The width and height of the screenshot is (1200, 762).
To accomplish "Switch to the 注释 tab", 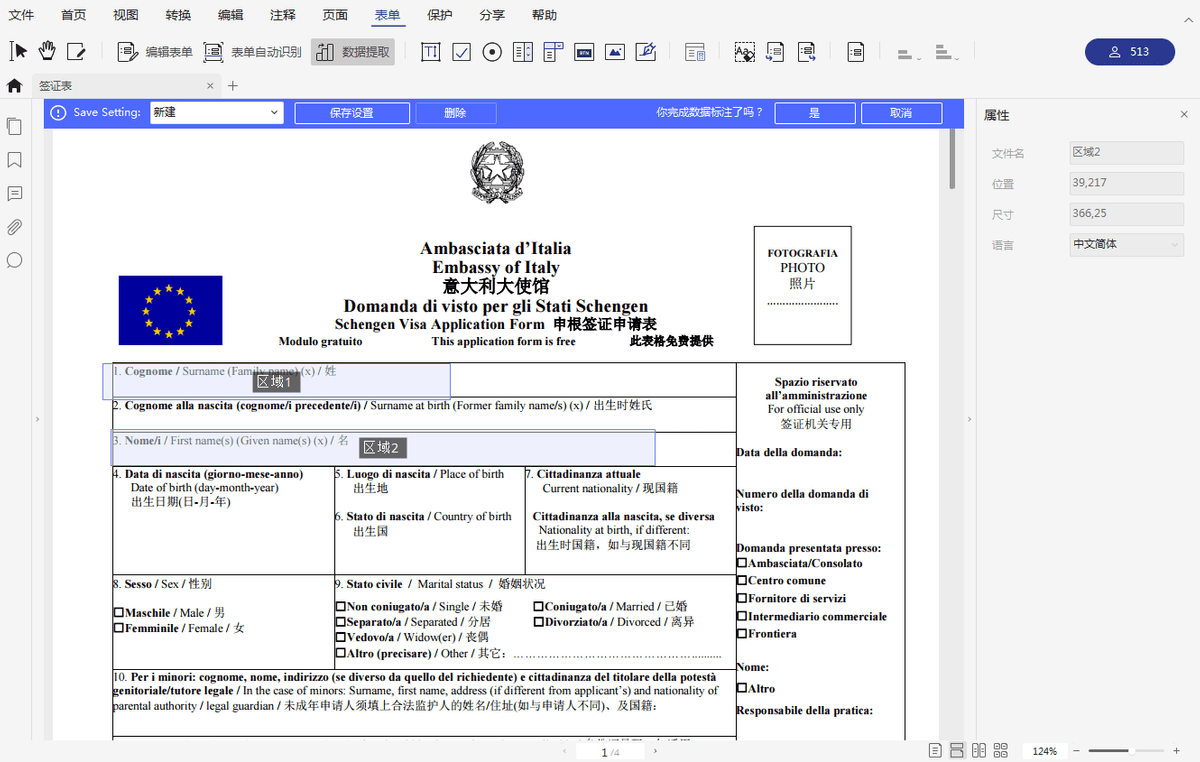I will 283,15.
